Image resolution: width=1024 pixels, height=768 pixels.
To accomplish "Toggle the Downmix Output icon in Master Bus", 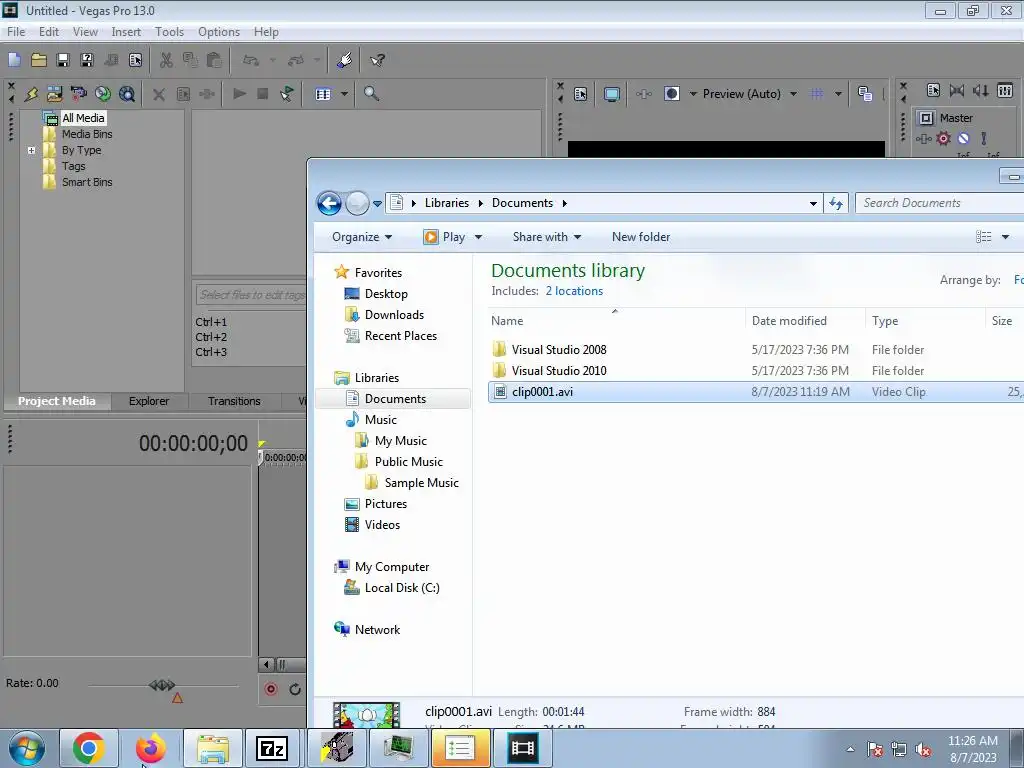I will tap(957, 91).
